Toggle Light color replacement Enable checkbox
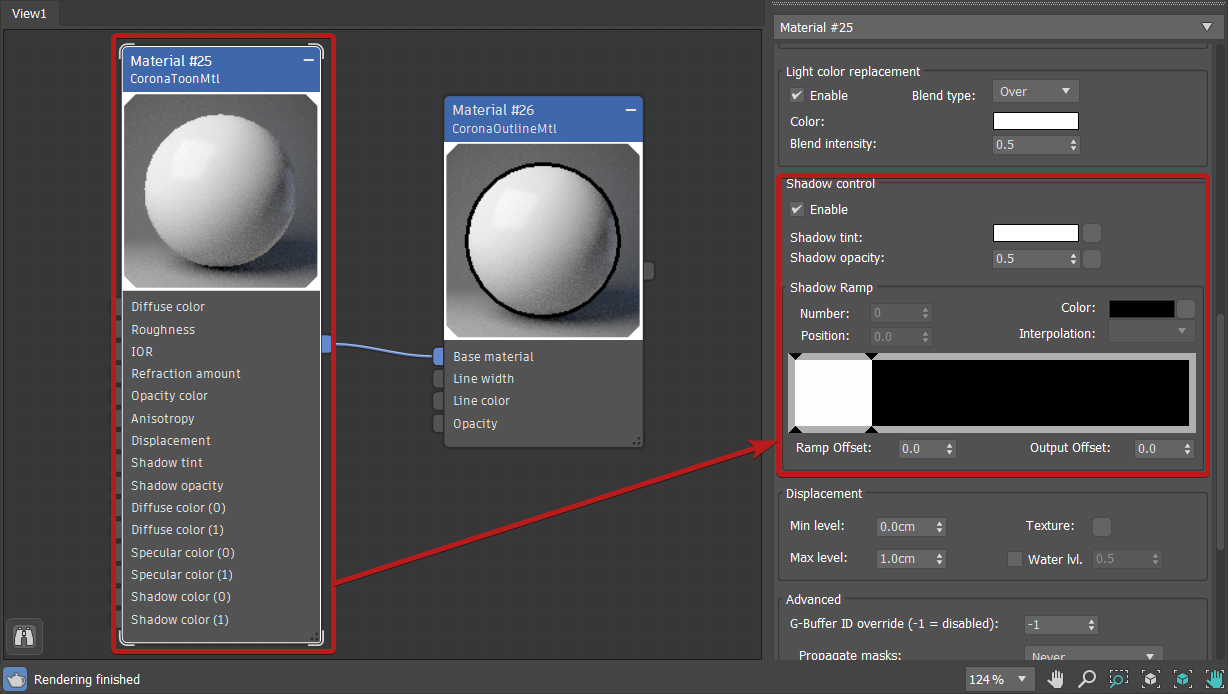This screenshot has width=1228, height=694. pos(797,95)
